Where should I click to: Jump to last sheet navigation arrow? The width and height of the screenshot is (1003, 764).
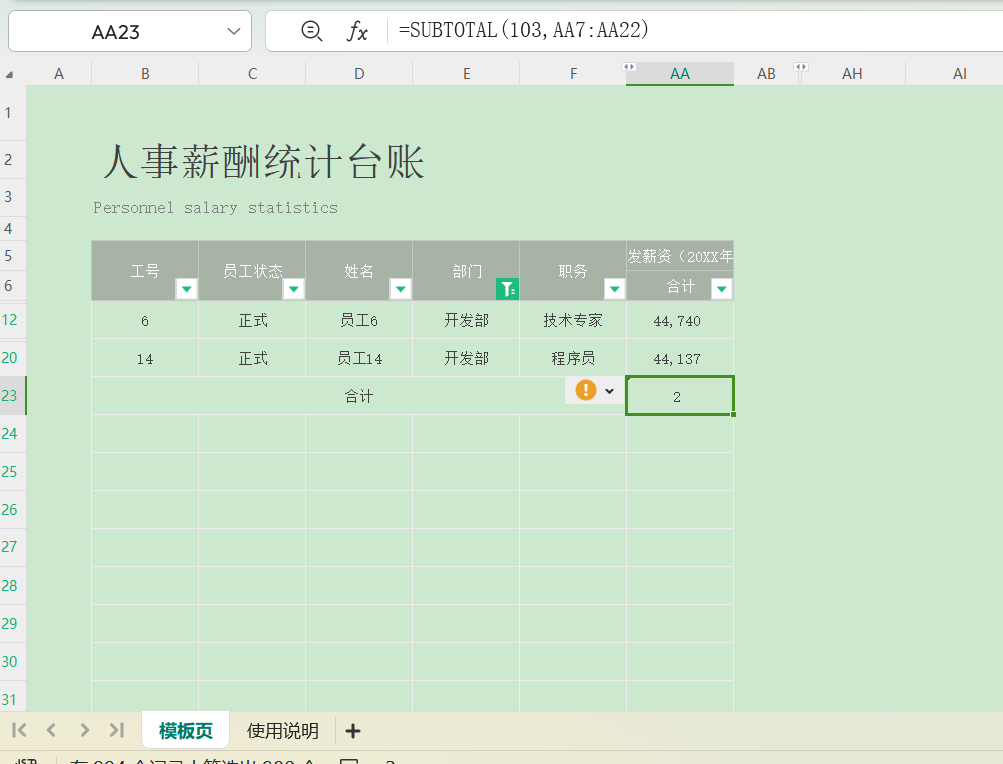pyautogui.click(x=116, y=730)
